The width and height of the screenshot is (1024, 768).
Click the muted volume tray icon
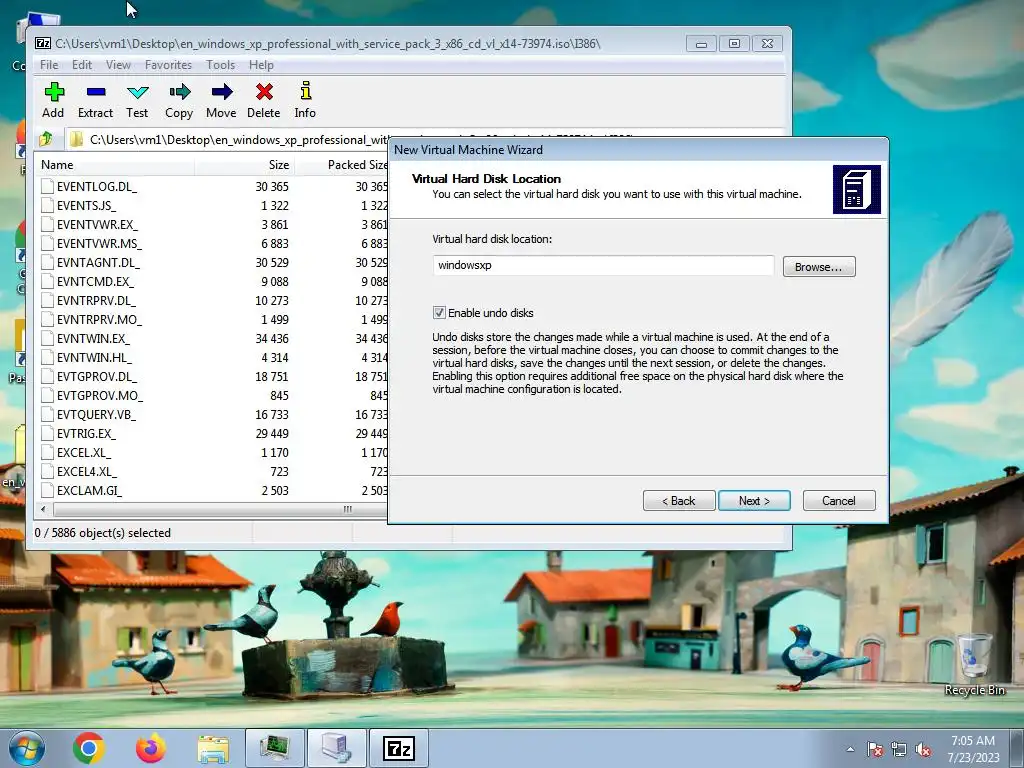click(x=923, y=749)
